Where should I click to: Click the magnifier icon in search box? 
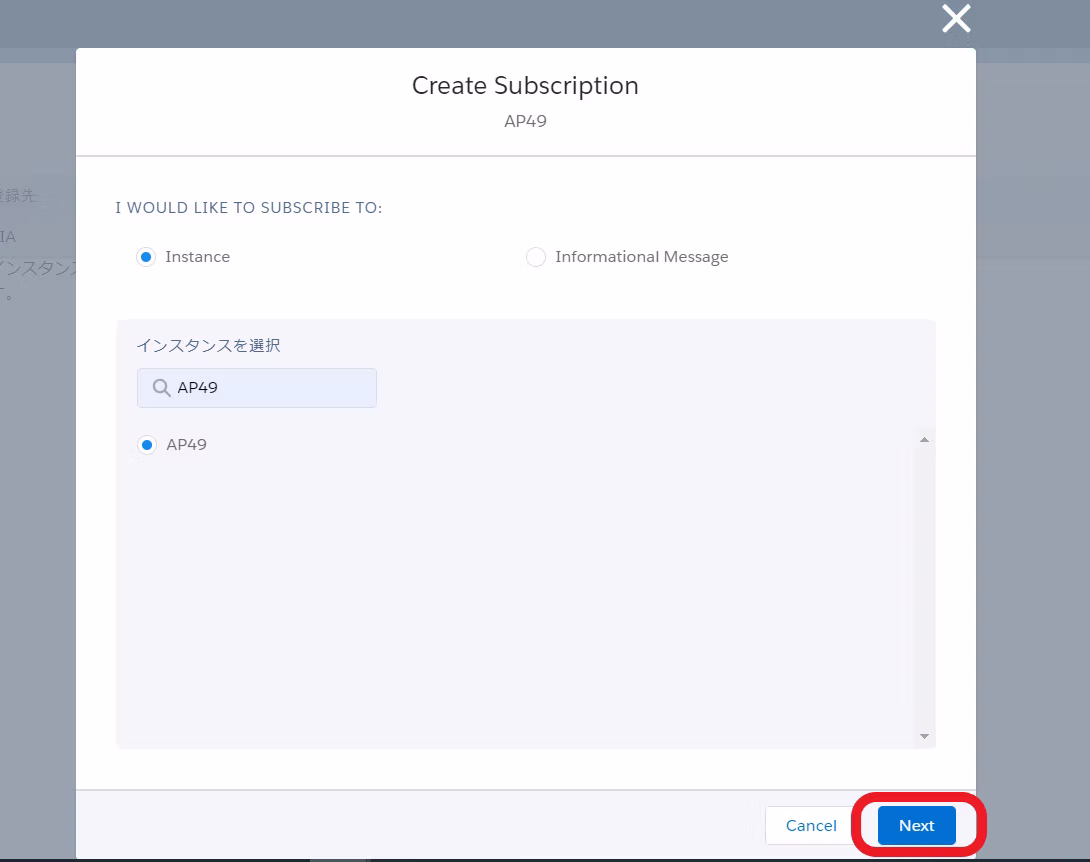click(x=161, y=388)
